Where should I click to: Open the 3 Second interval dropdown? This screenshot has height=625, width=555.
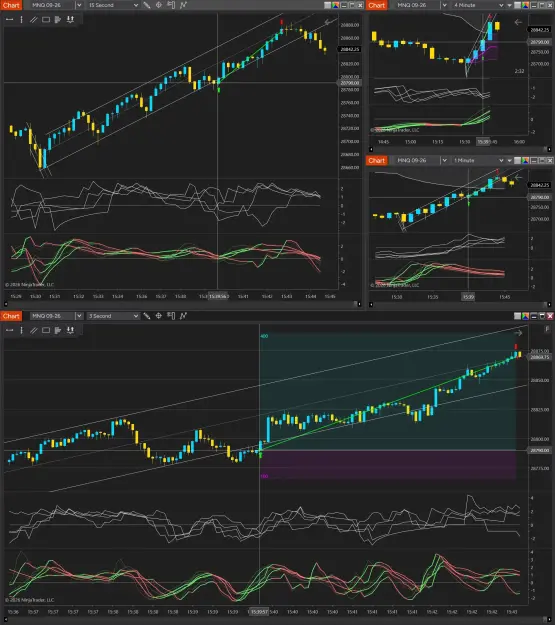click(113, 316)
